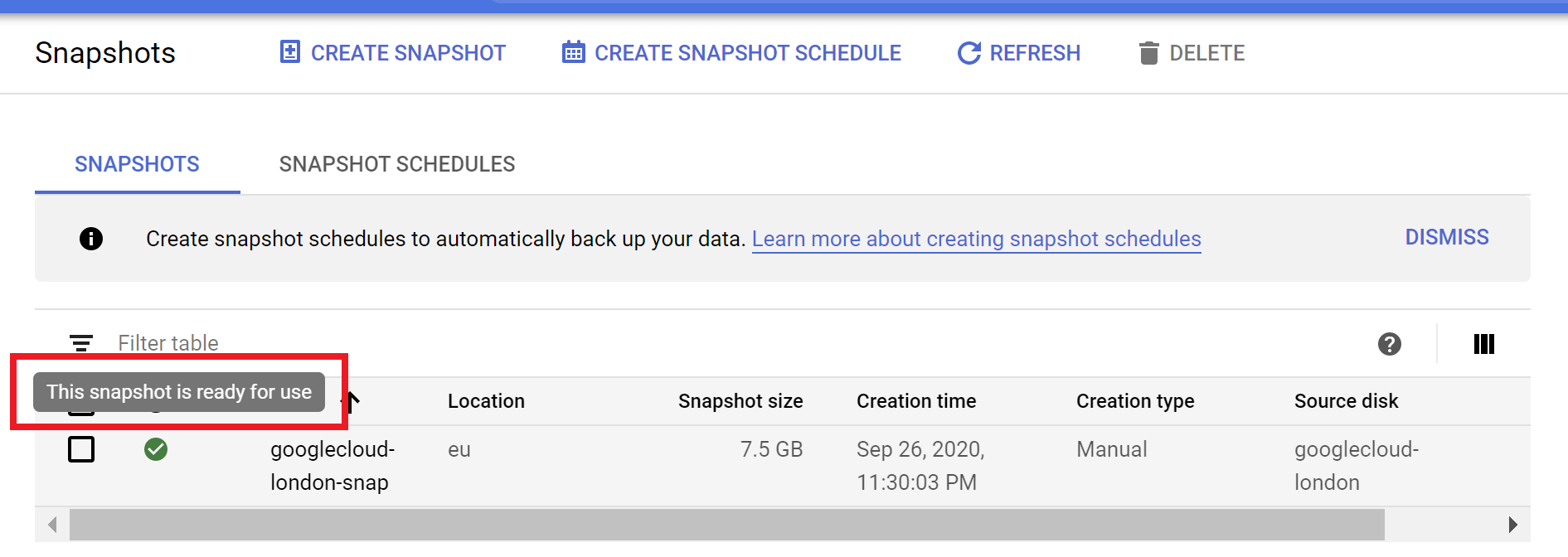Click the Refresh circular arrow icon
This screenshot has width=1568, height=557.
(x=968, y=52)
